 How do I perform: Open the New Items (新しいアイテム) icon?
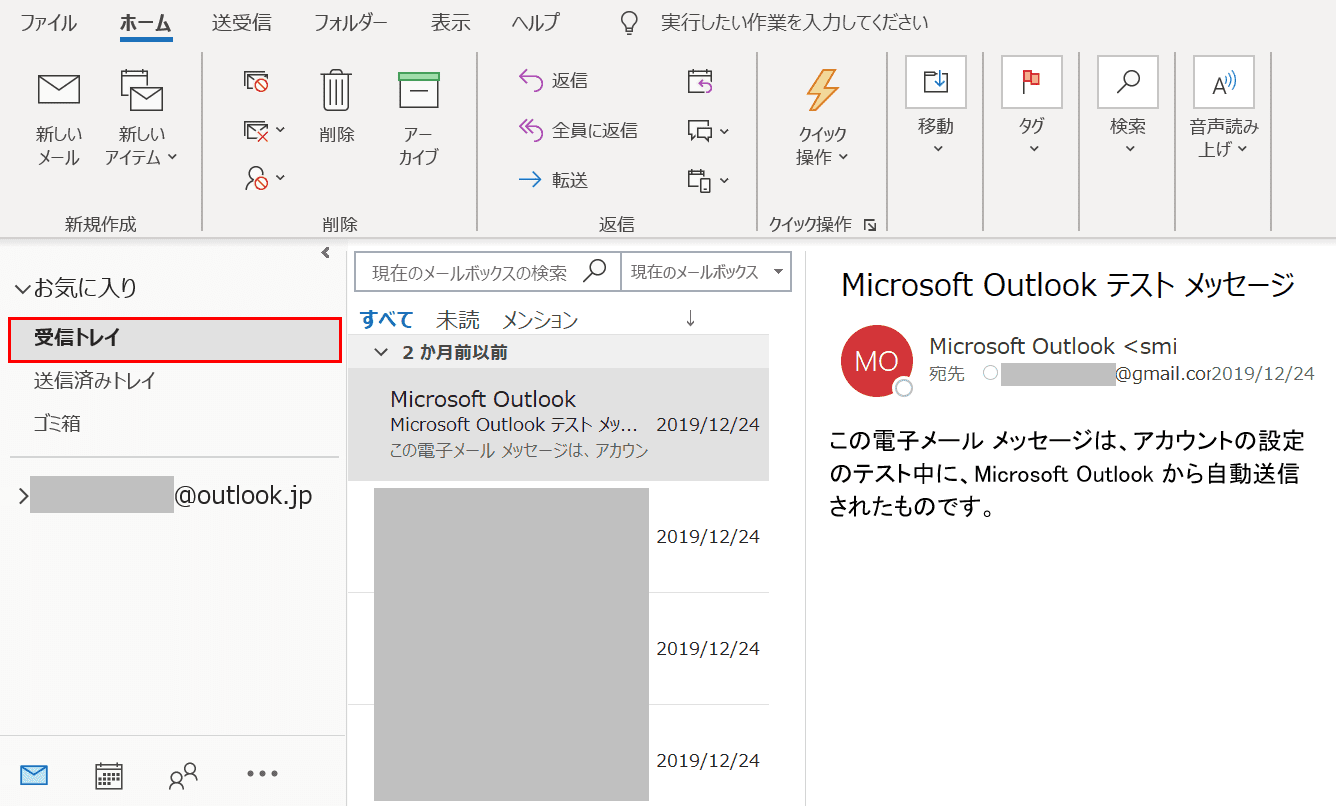pos(141,90)
